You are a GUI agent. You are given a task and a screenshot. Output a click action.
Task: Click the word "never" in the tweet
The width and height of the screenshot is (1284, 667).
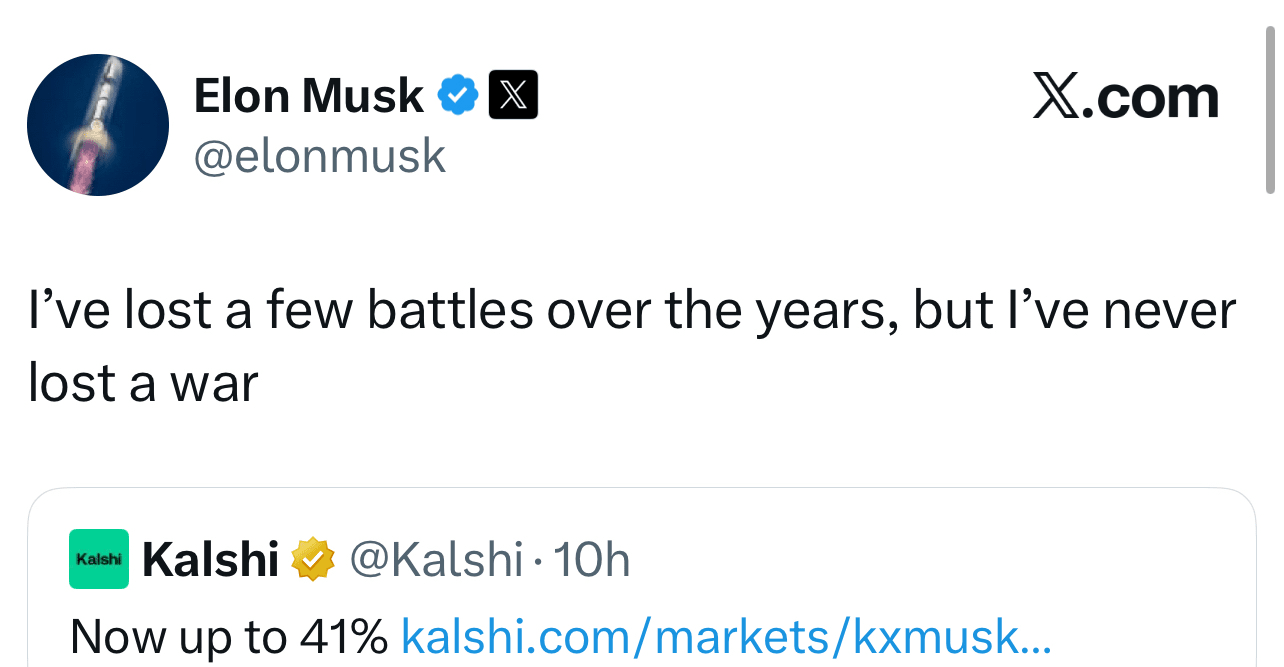[x=1169, y=311]
